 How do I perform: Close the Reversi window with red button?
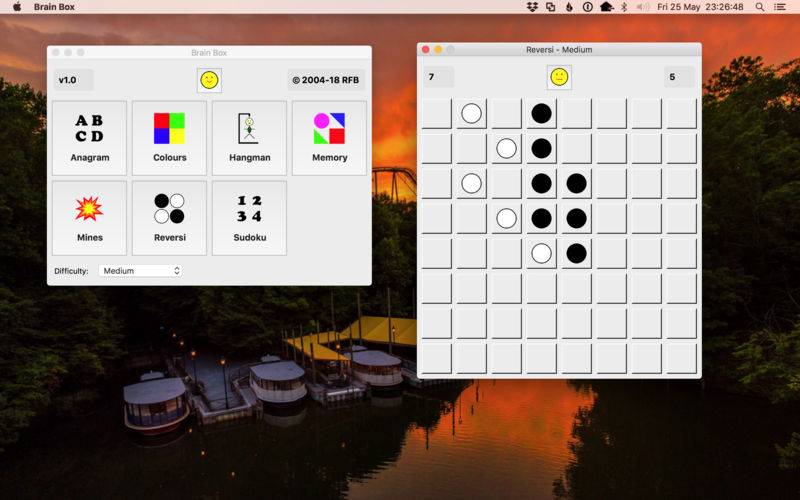[x=426, y=49]
